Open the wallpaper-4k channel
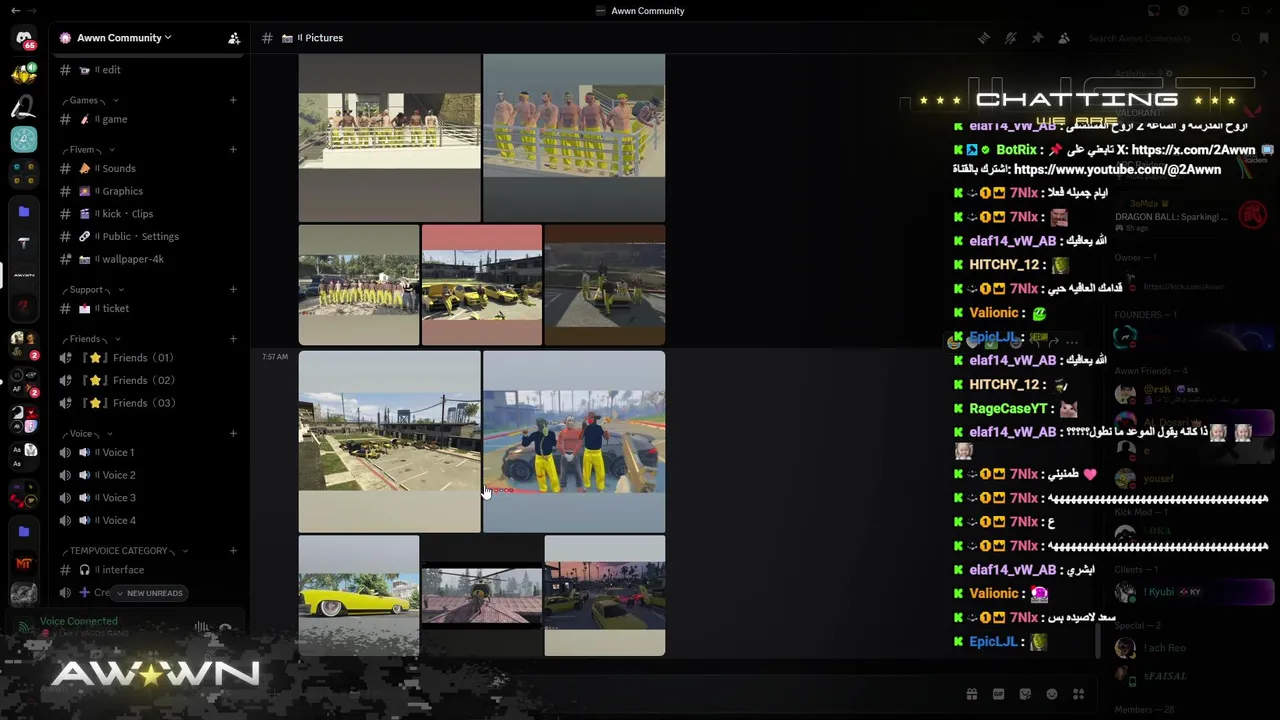 click(150, 259)
